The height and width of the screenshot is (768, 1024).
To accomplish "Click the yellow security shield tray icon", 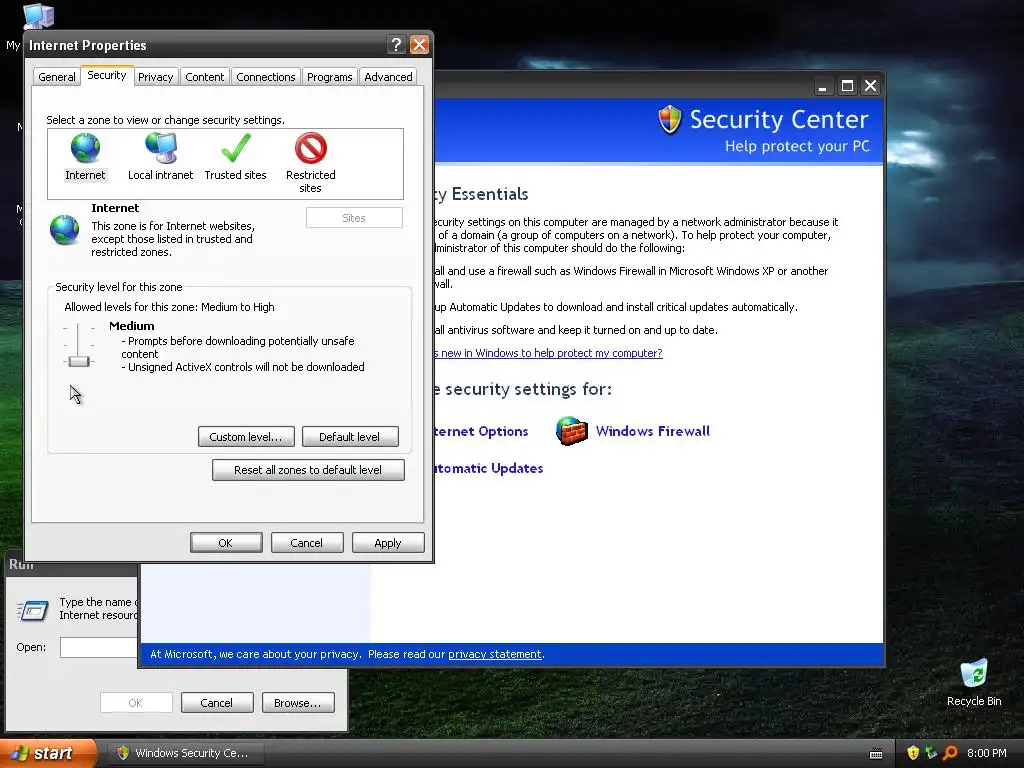I will tap(913, 753).
